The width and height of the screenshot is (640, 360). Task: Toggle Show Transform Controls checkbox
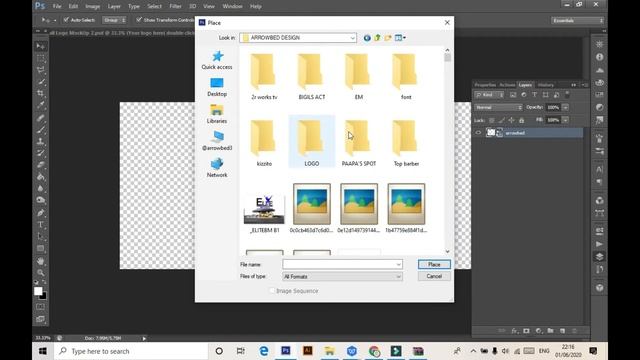click(139, 20)
